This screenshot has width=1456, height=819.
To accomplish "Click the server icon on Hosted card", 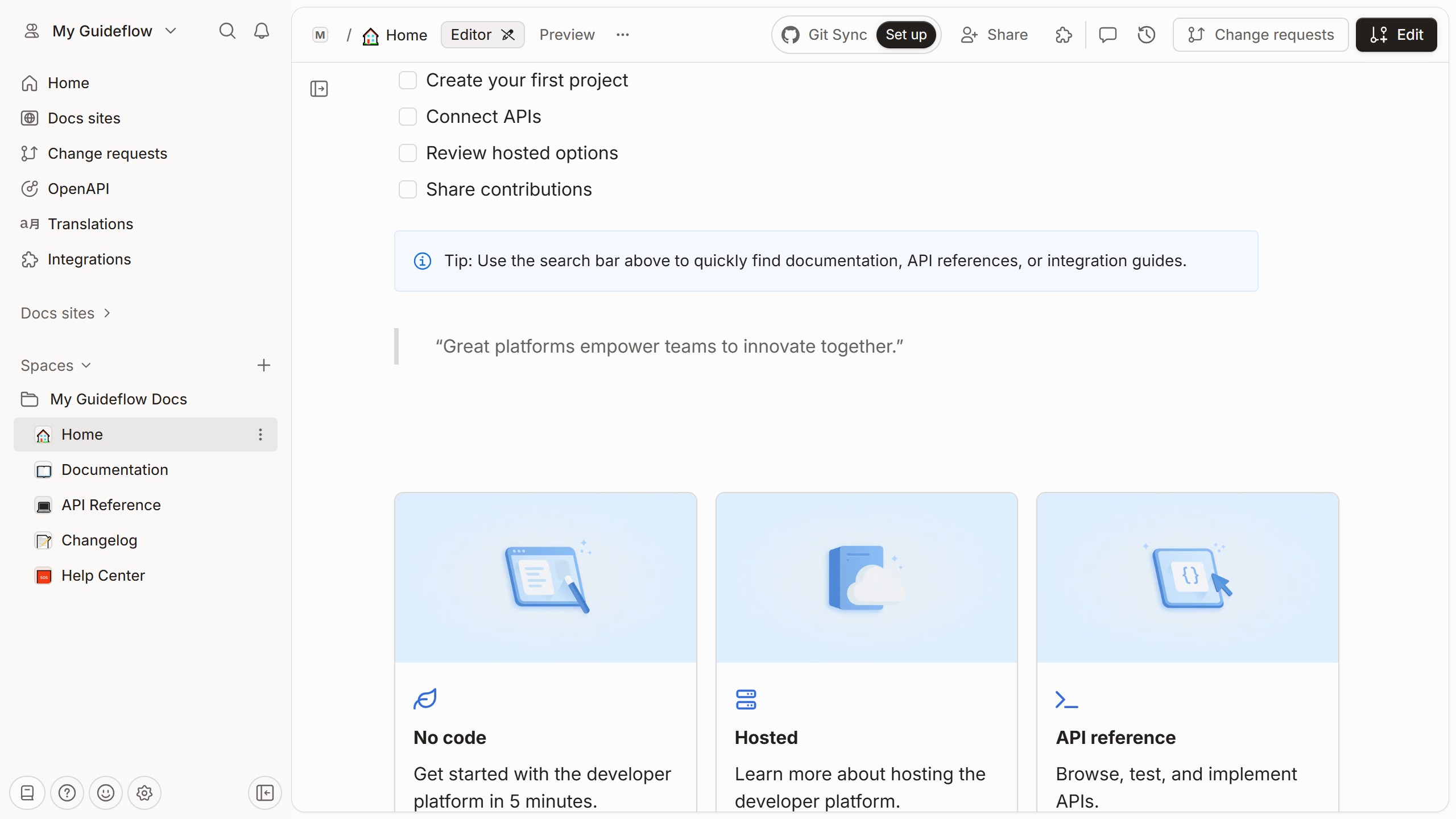I will (x=746, y=700).
